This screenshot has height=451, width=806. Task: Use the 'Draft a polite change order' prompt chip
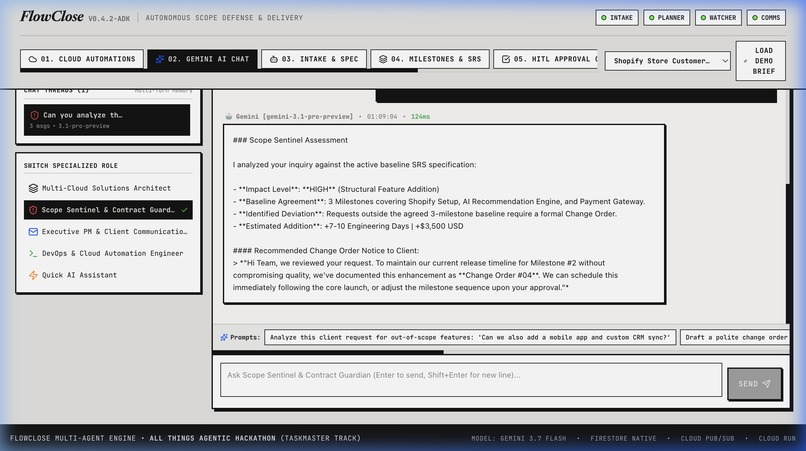pyautogui.click(x=735, y=337)
